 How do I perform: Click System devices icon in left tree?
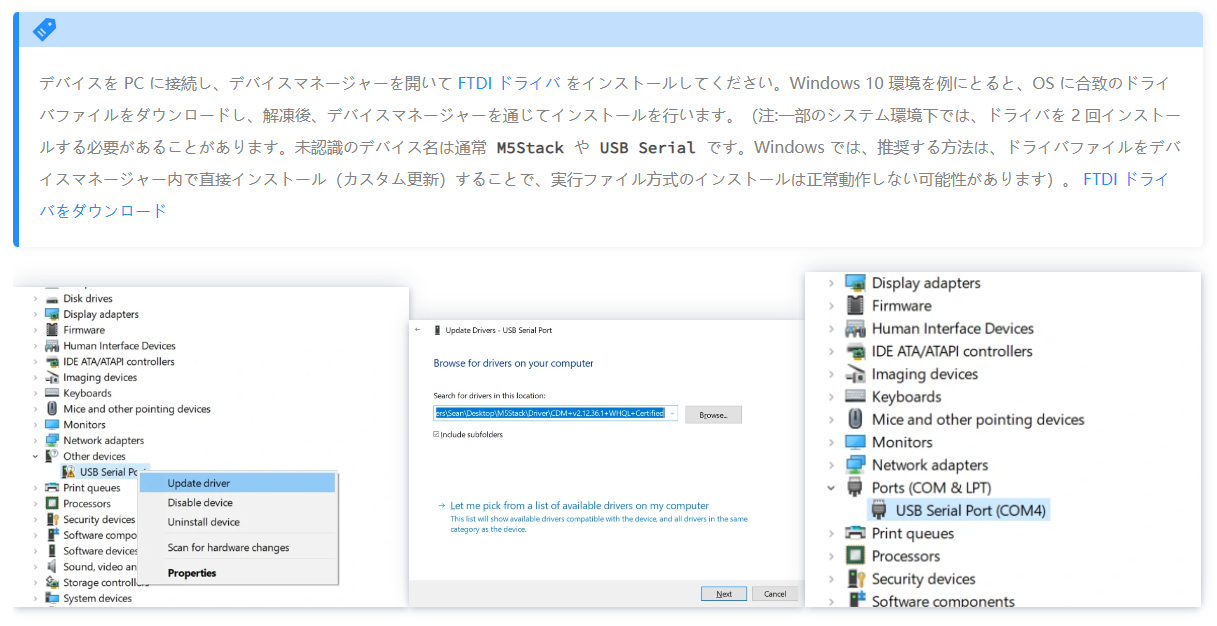click(x=52, y=598)
